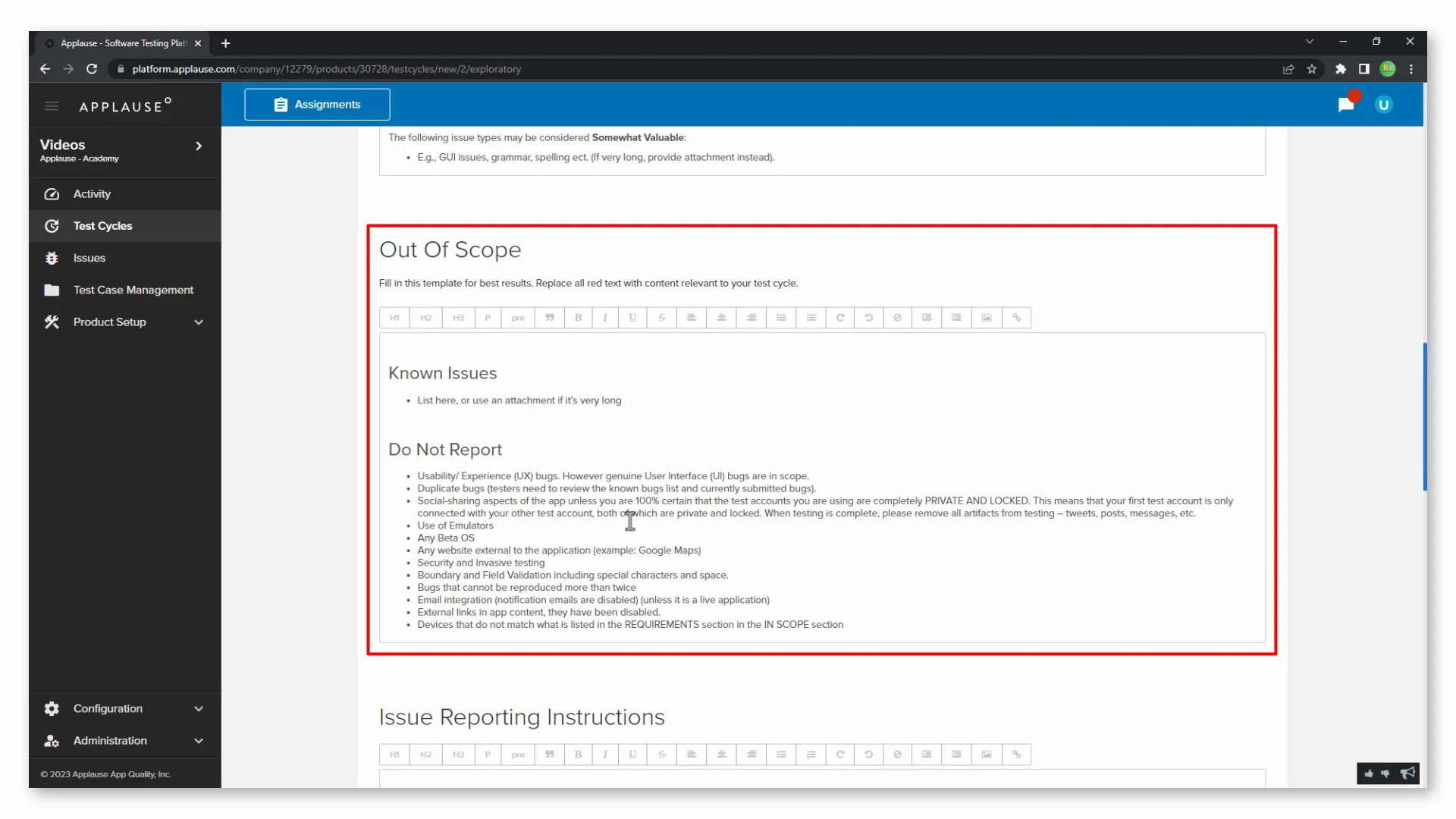
Task: Apply blockquote in Out Of Scope toolbar
Action: point(549,318)
